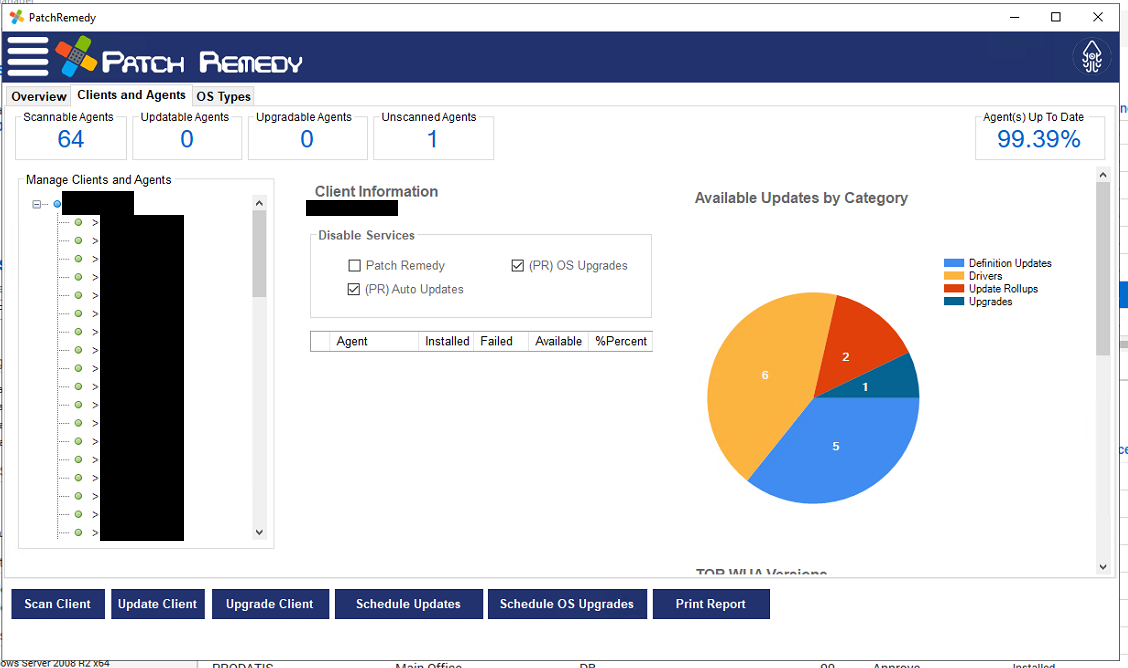Image resolution: width=1128 pixels, height=668 pixels.
Task: Sort the table by %Percent column
Action: 620,342
